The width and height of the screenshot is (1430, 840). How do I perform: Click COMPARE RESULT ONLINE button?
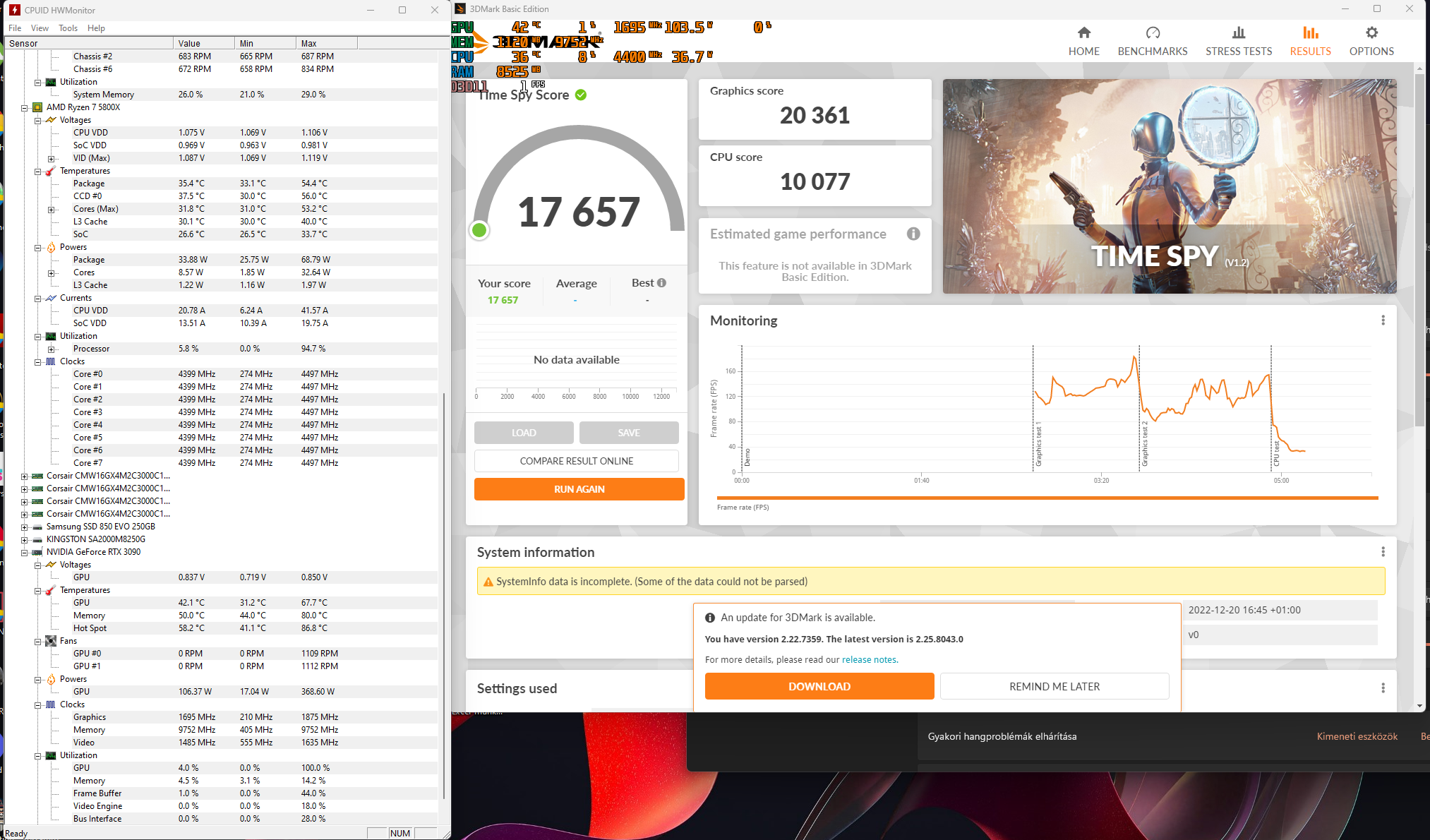[x=577, y=461]
